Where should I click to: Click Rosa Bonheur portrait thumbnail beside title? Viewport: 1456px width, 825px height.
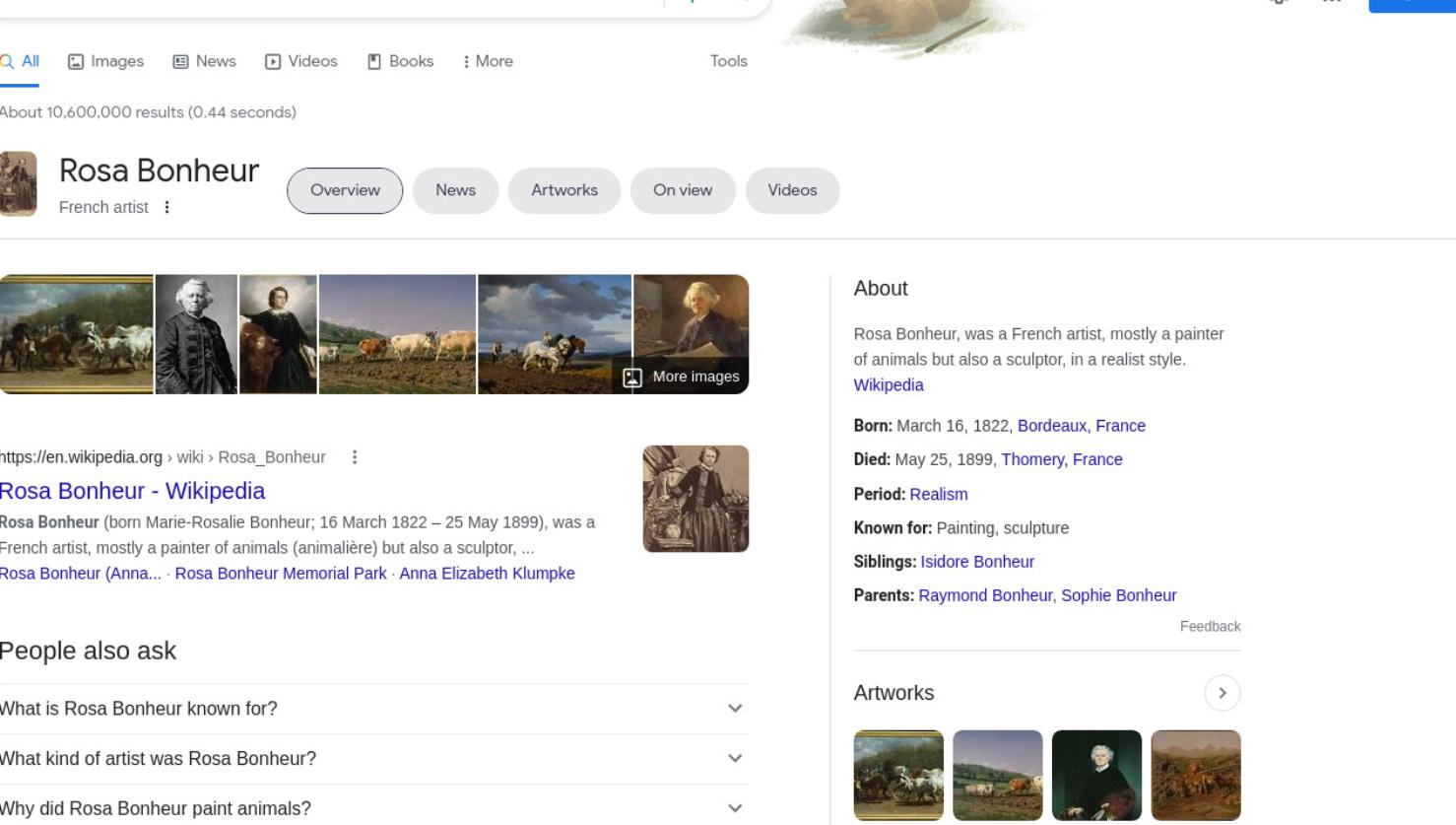(x=18, y=183)
